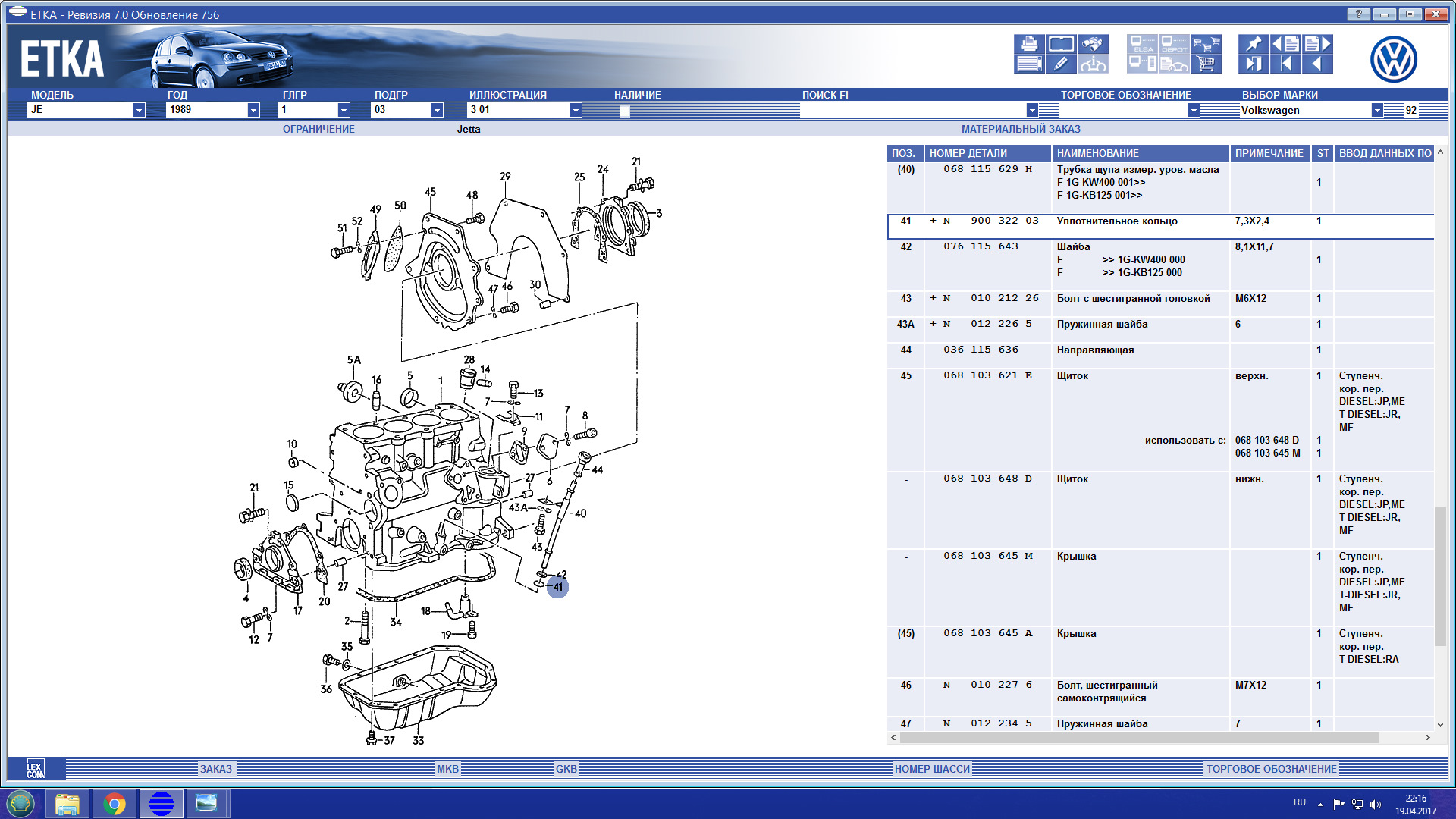Click the printer icon in toolbar
The height and width of the screenshot is (819, 1456).
point(1029,44)
